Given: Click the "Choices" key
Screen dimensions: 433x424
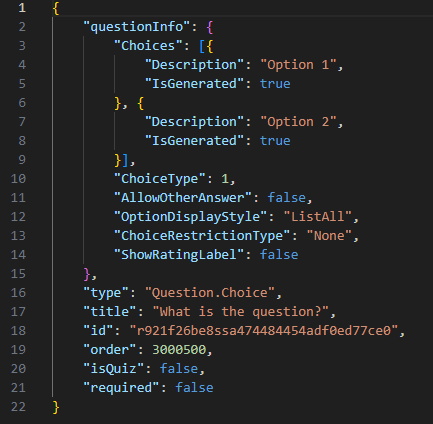Looking at the screenshot, I should coord(148,46).
